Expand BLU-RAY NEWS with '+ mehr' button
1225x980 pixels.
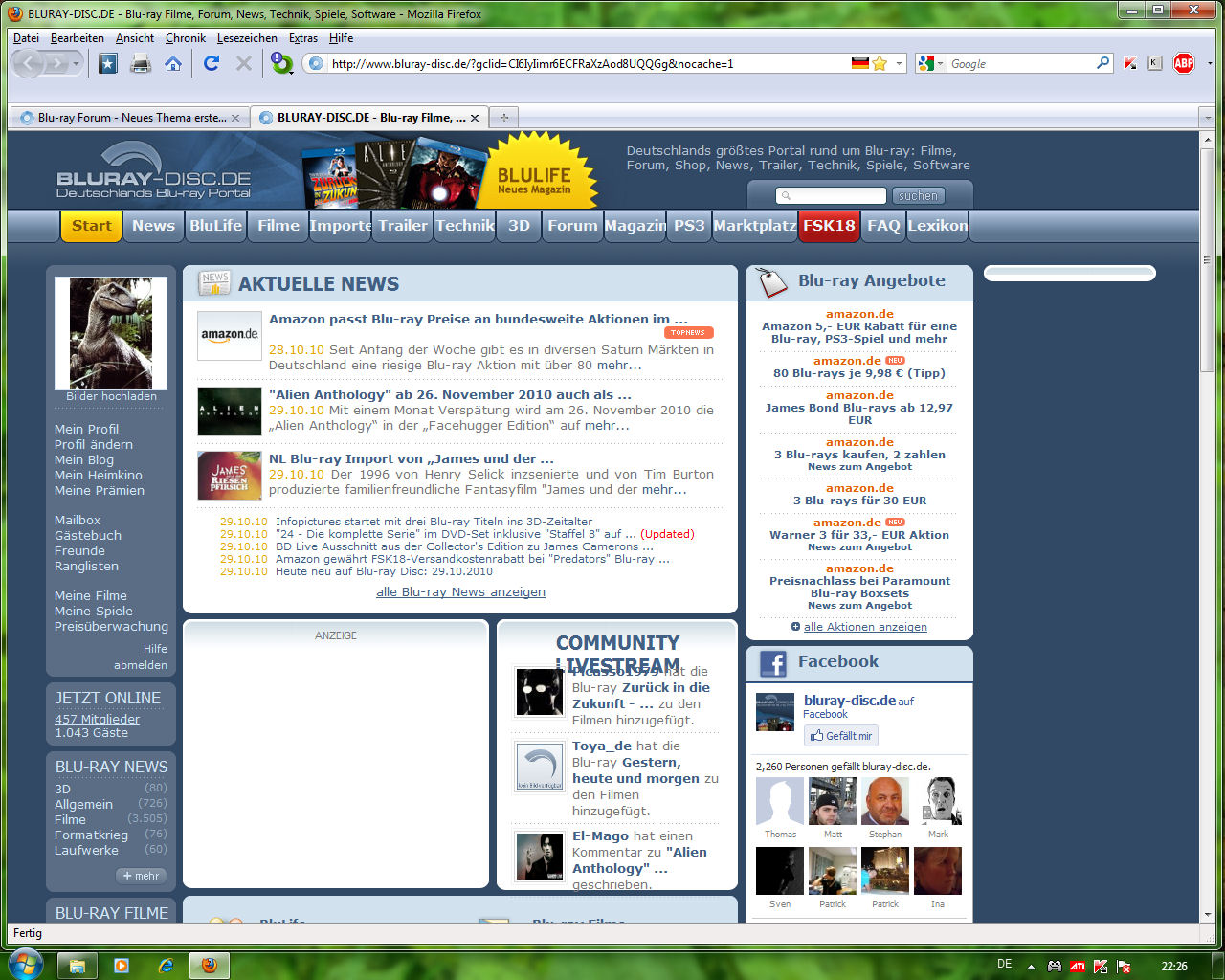pos(141,876)
